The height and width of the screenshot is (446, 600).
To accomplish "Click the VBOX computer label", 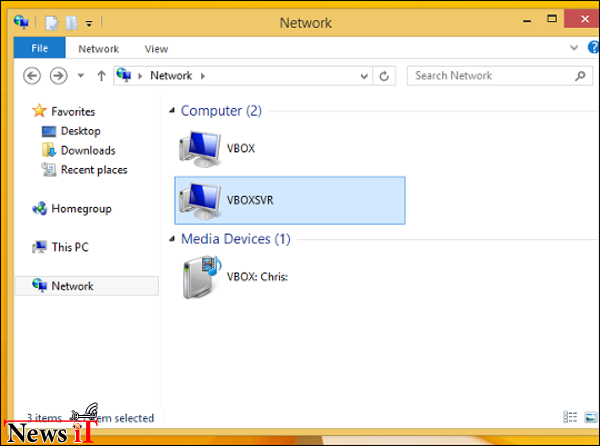I will (241, 148).
